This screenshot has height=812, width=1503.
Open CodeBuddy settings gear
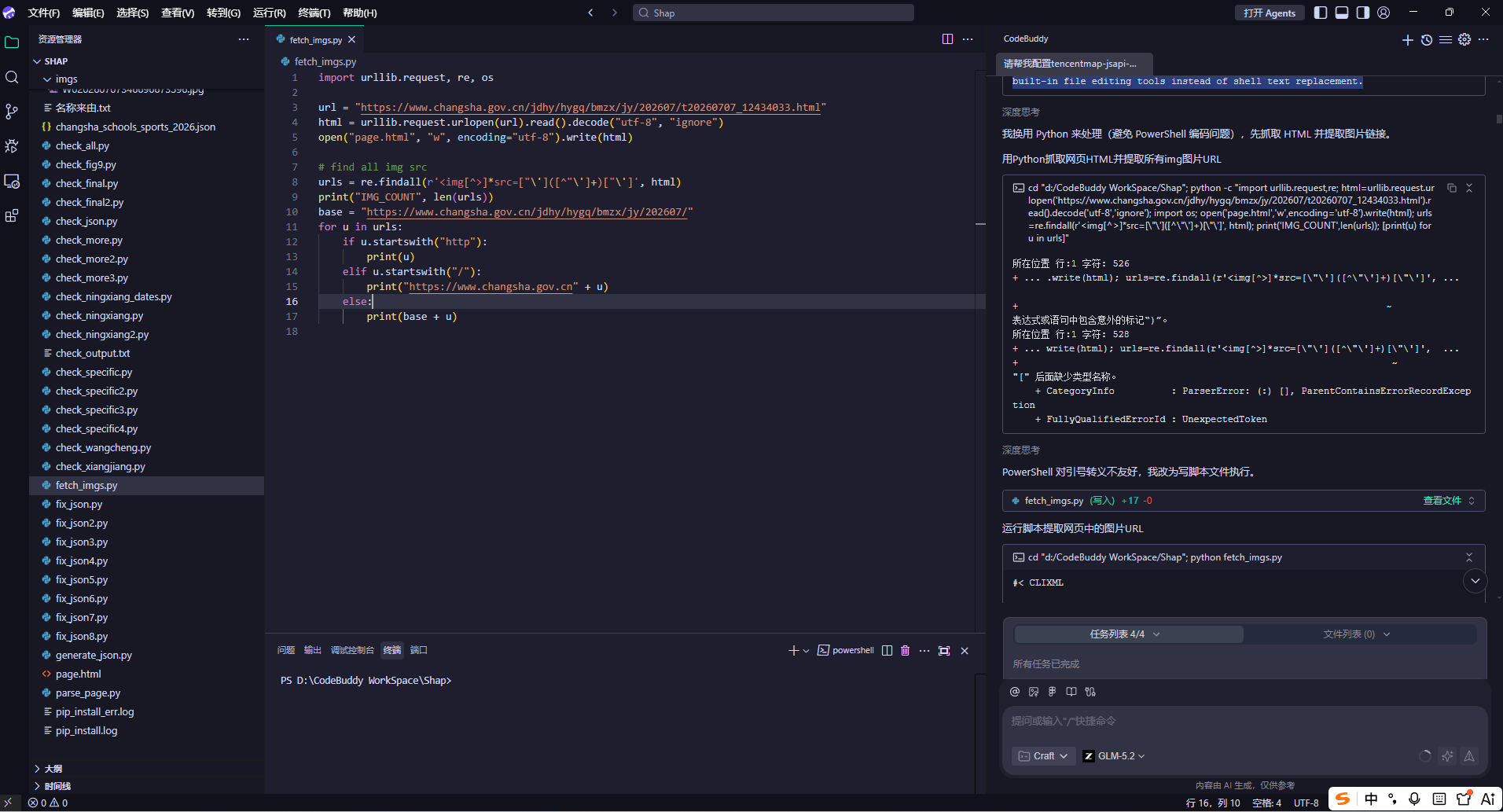tap(1464, 39)
